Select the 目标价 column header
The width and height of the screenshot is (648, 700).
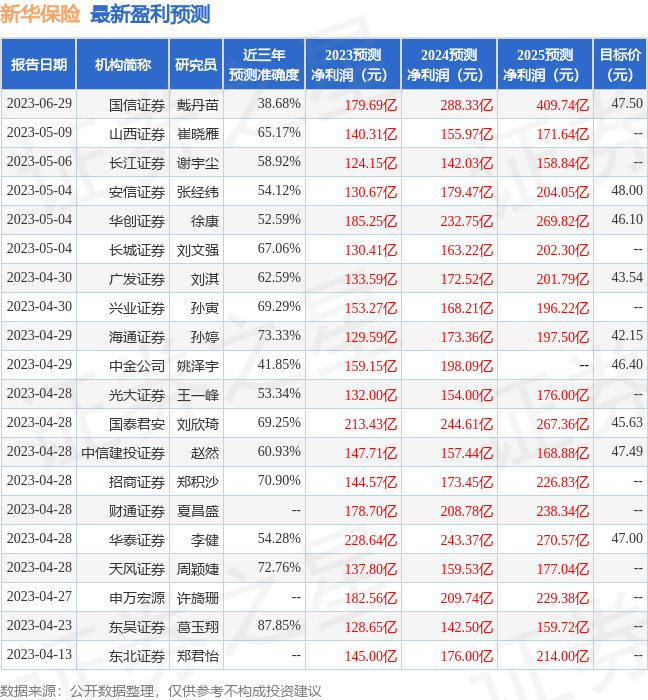click(x=620, y=64)
